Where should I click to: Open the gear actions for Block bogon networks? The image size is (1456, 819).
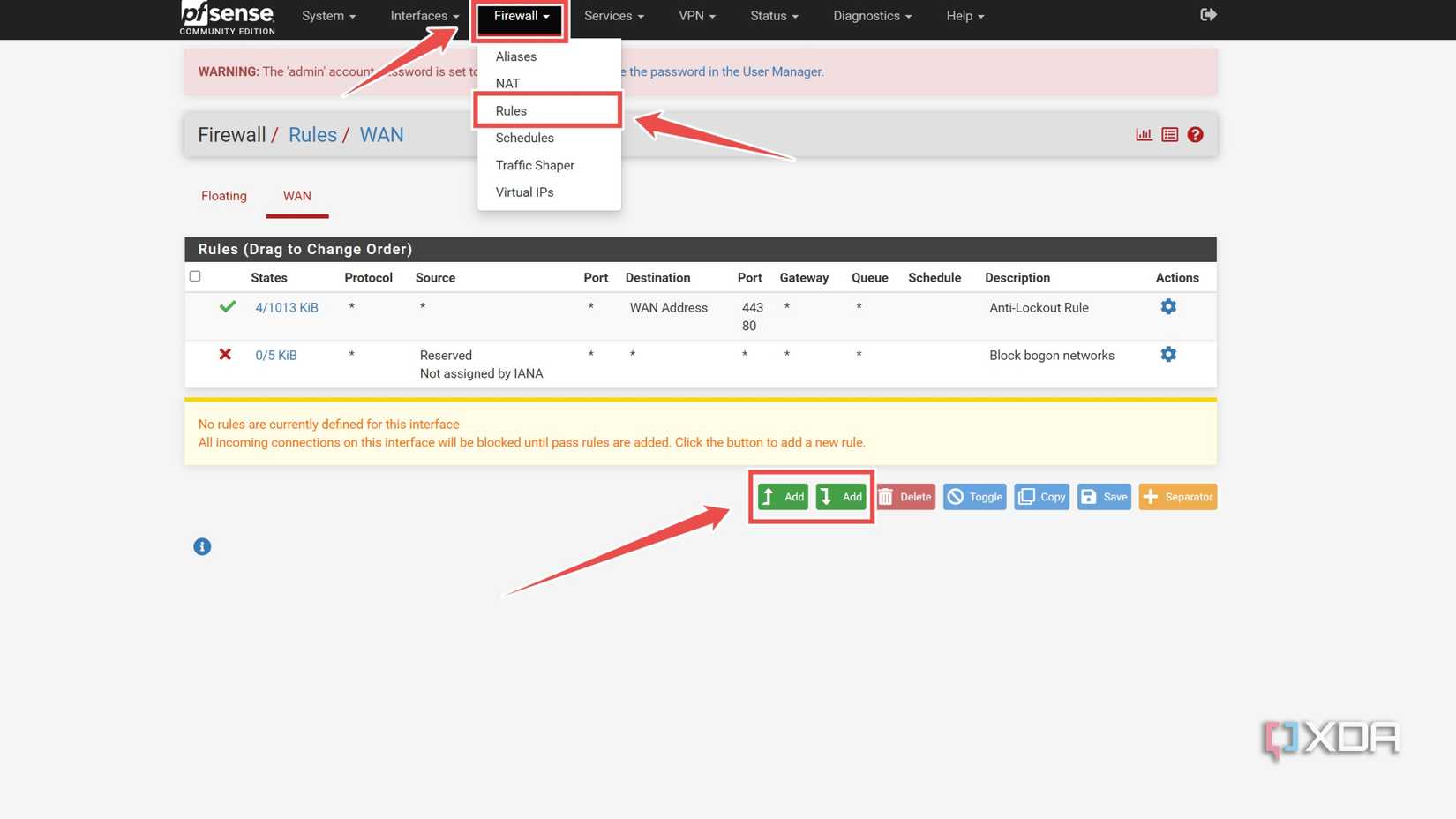click(1167, 354)
